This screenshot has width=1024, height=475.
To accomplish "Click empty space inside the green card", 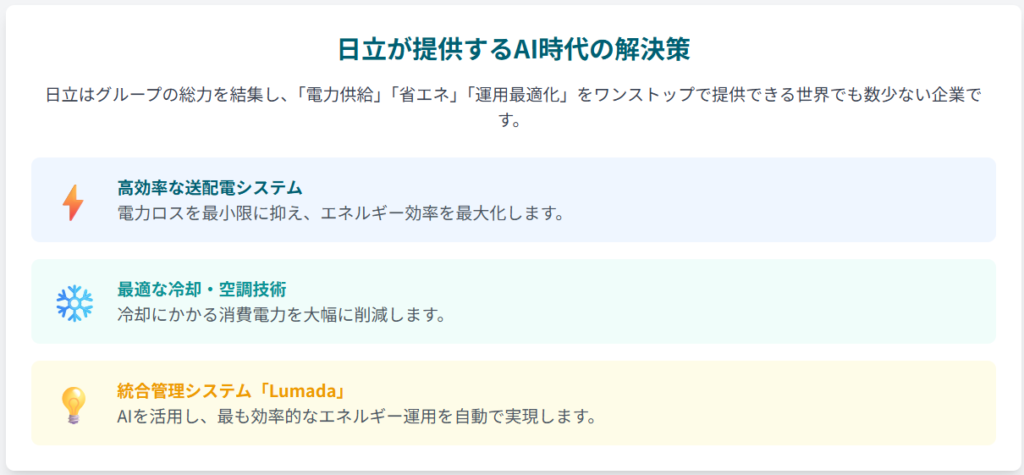I will point(800,302).
